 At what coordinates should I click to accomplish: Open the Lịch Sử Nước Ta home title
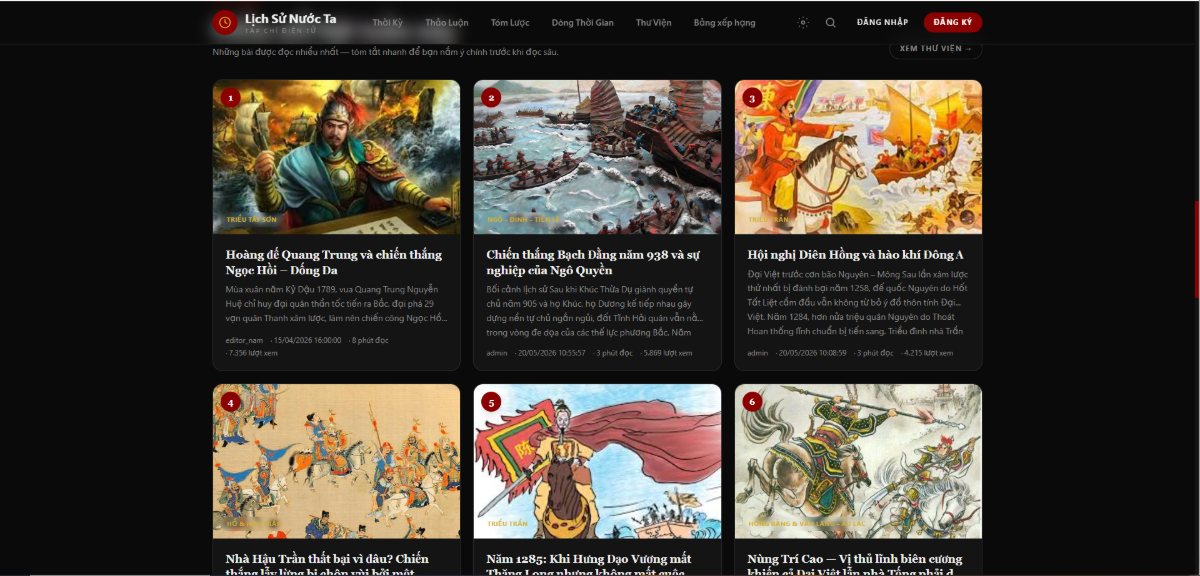tap(291, 19)
